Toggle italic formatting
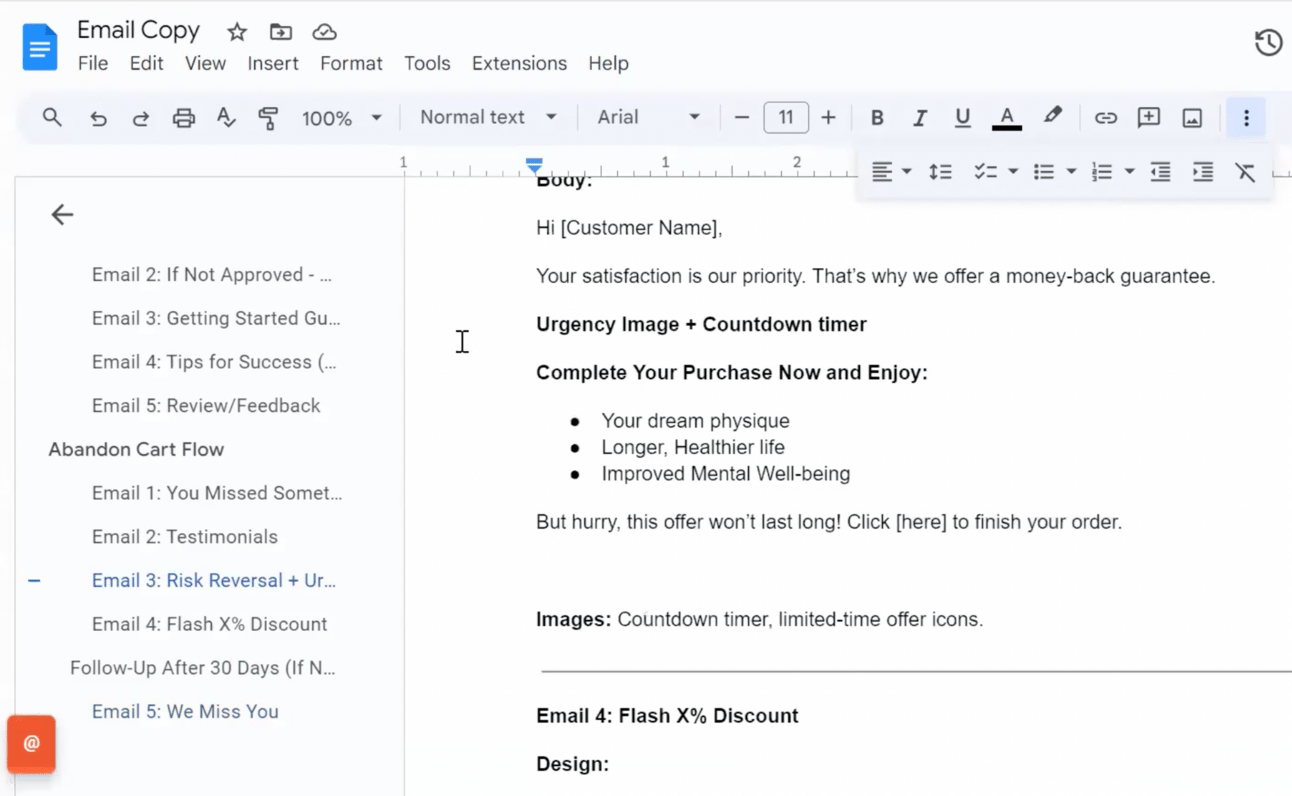This screenshot has height=796, width=1292. click(x=919, y=118)
